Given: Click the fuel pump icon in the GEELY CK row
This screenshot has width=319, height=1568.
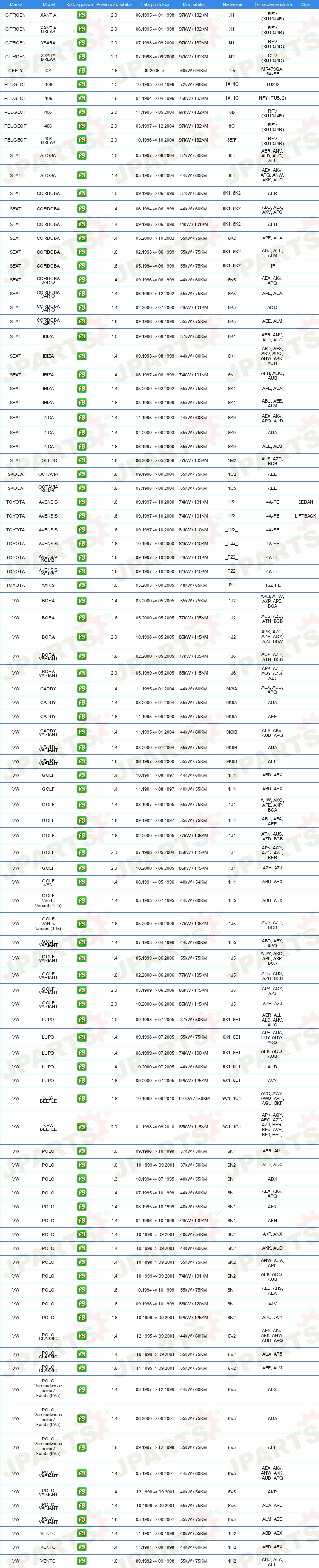Looking at the screenshot, I should (82, 71).
